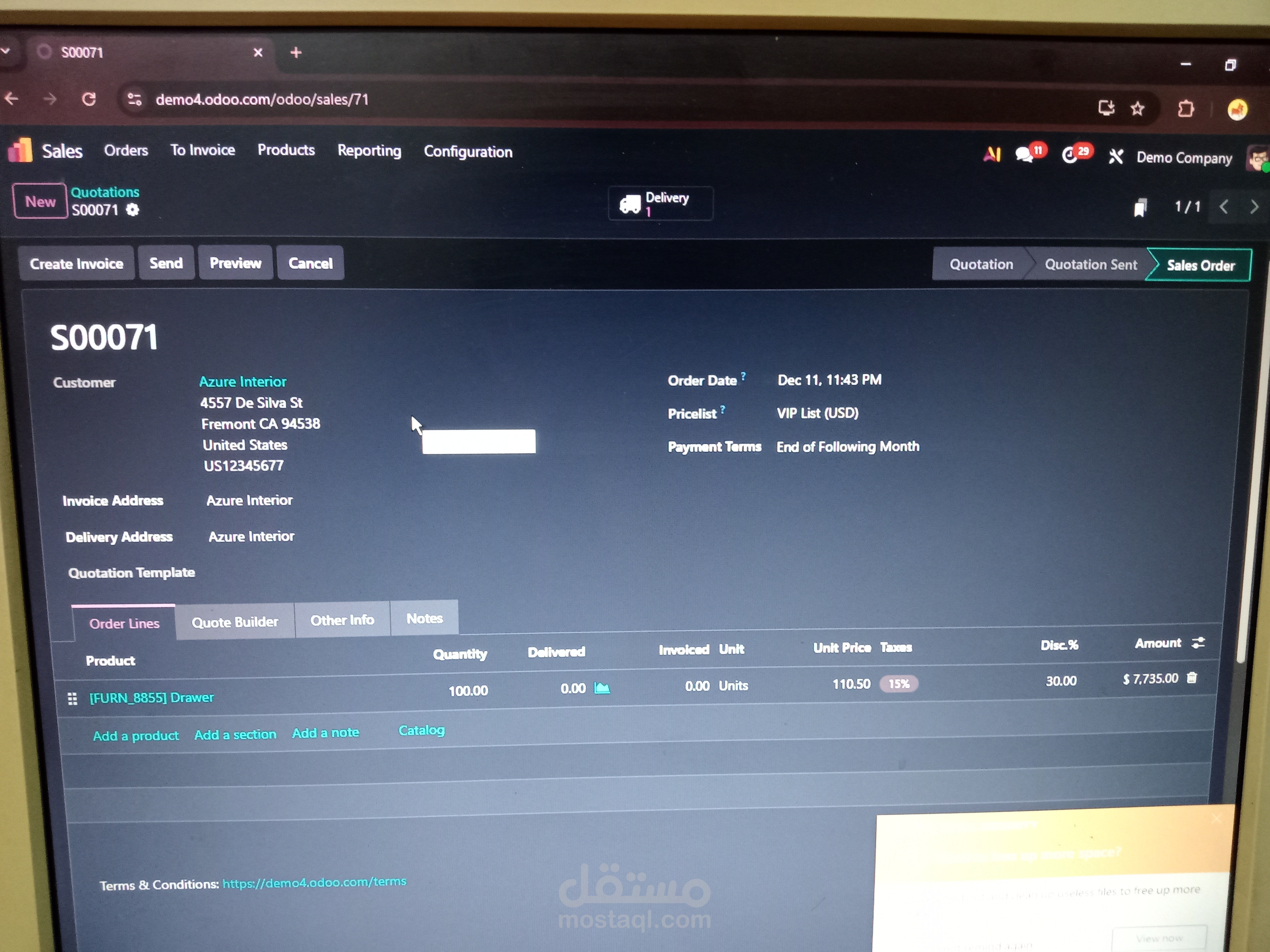This screenshot has width=1270, height=952.
Task: Click the Quotation Sent status stage
Action: click(x=1090, y=265)
